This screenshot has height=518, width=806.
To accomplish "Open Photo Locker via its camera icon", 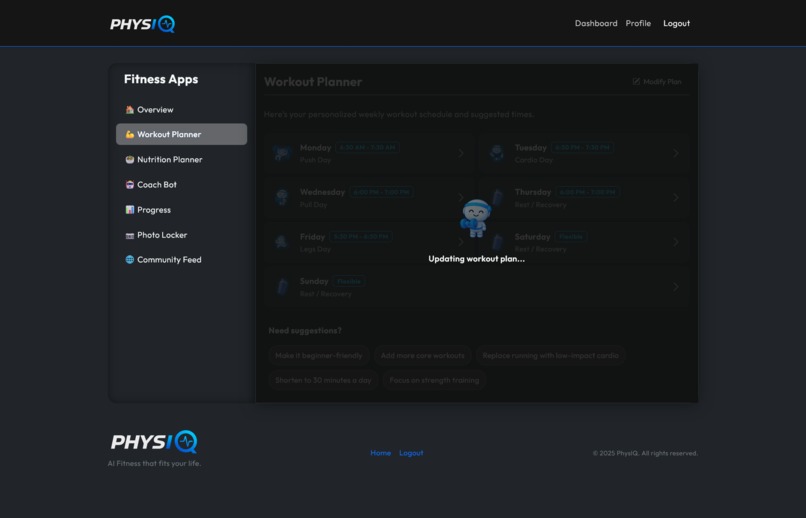I will (x=130, y=235).
